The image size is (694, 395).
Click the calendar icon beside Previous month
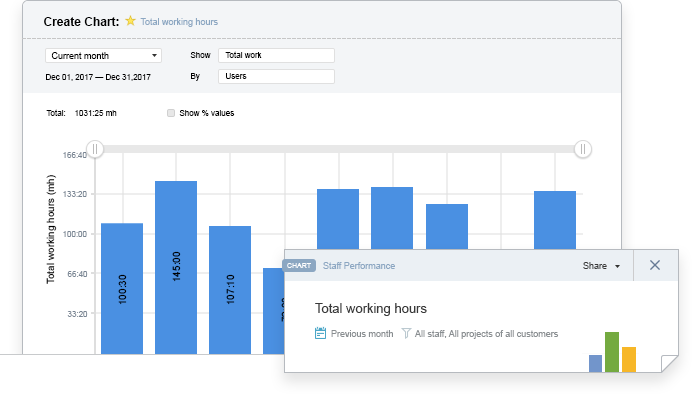coord(320,333)
